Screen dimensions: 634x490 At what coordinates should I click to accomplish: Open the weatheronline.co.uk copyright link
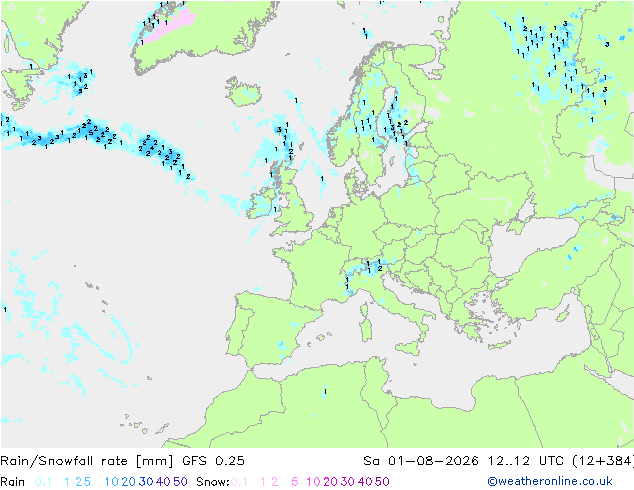(550, 481)
